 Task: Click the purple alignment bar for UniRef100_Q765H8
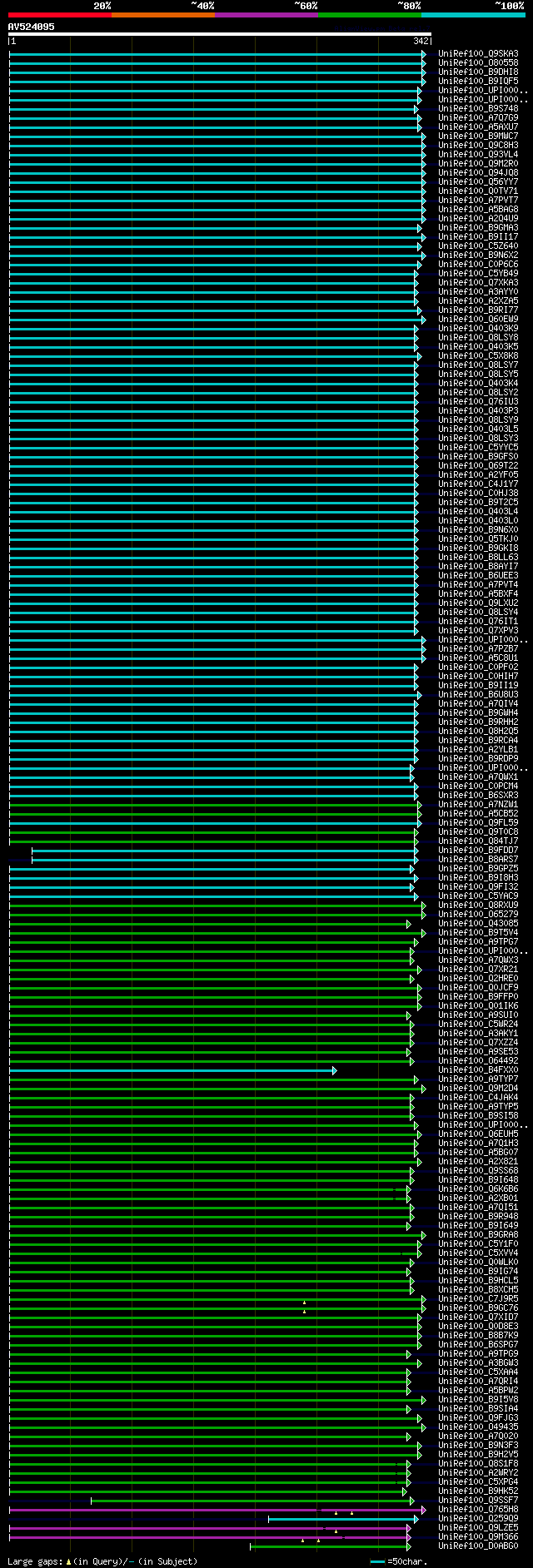pos(217,1510)
